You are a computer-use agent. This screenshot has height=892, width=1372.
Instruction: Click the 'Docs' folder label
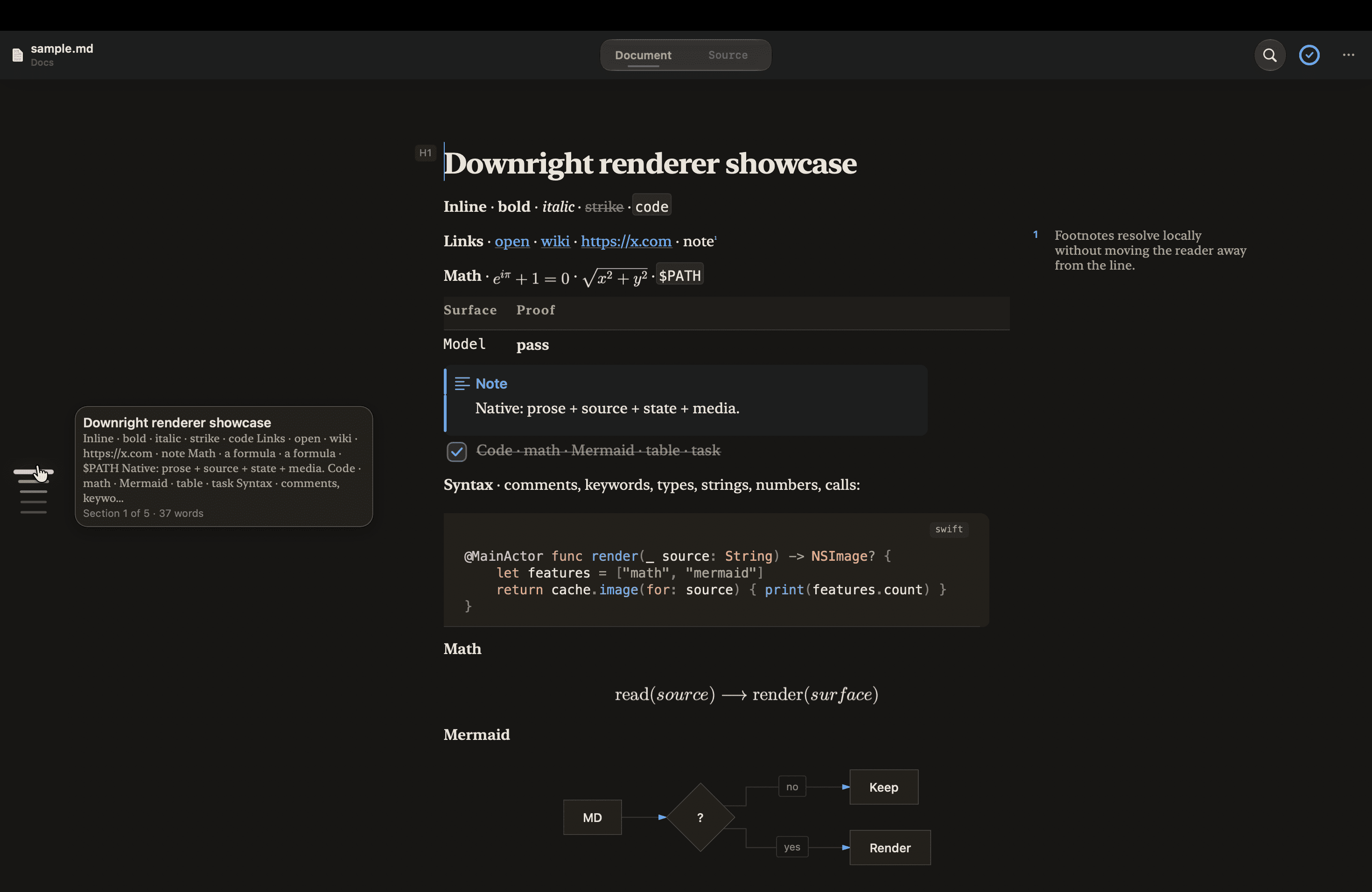coord(42,62)
